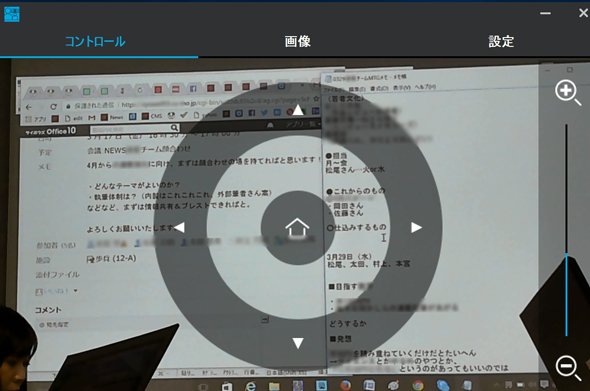Minimize the camera control window
This screenshot has width=590, height=391.
coord(545,13)
